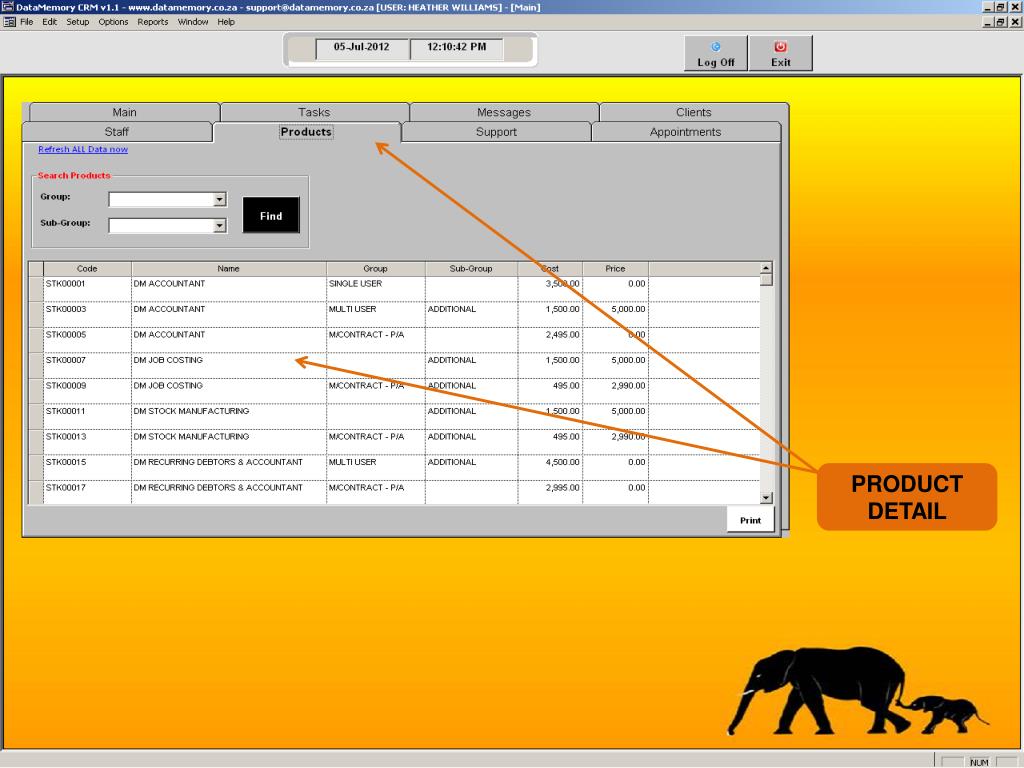Expand the Group dropdown arrow

tap(220, 199)
